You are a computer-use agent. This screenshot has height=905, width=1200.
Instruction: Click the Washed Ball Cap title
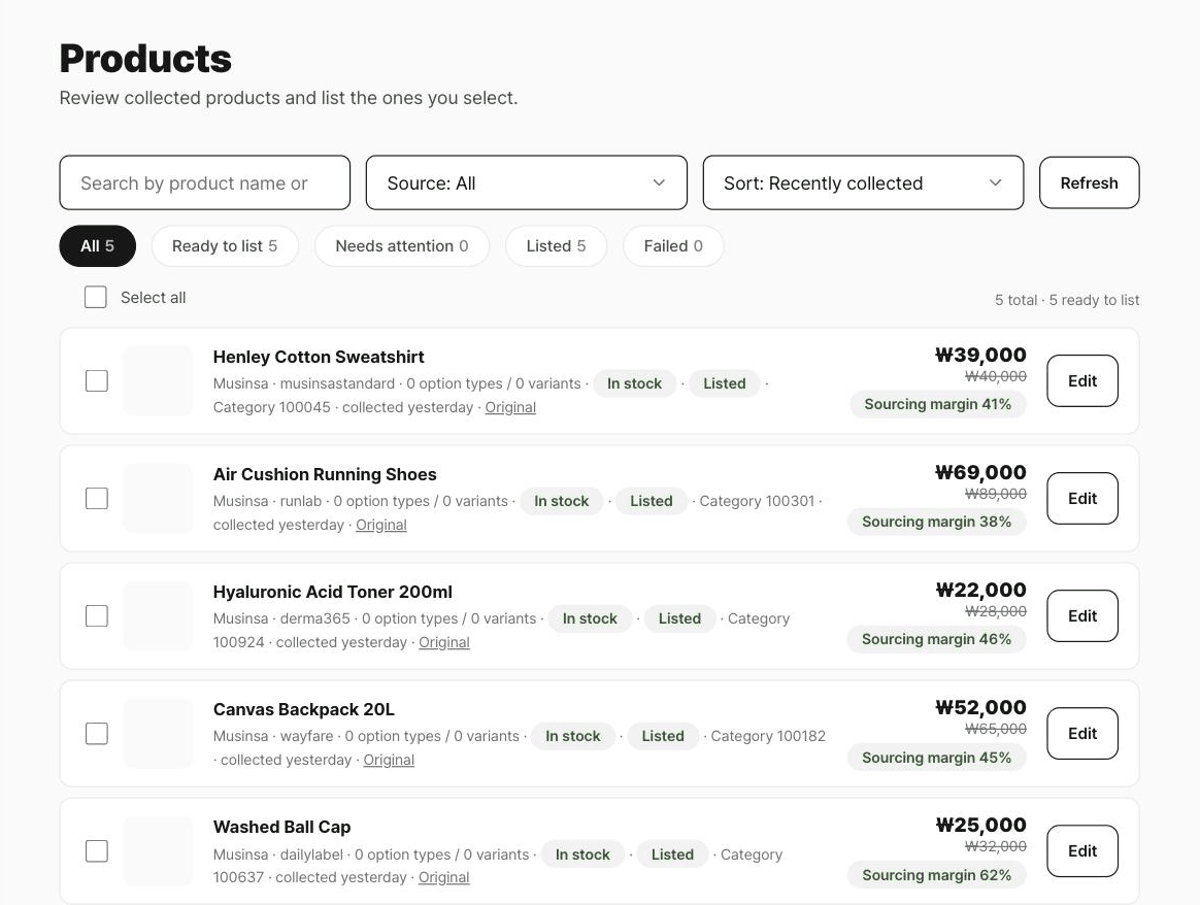click(x=282, y=827)
